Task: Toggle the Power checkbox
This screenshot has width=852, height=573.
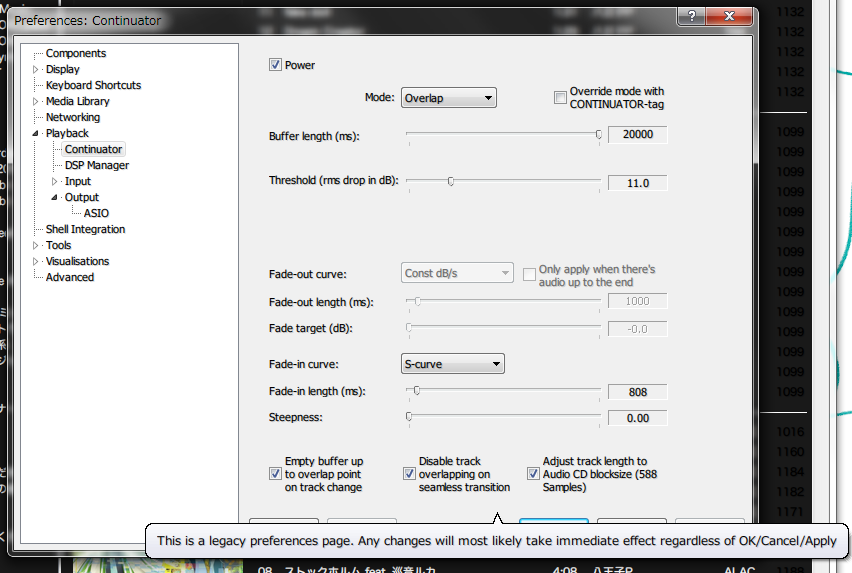Action: pos(275,66)
